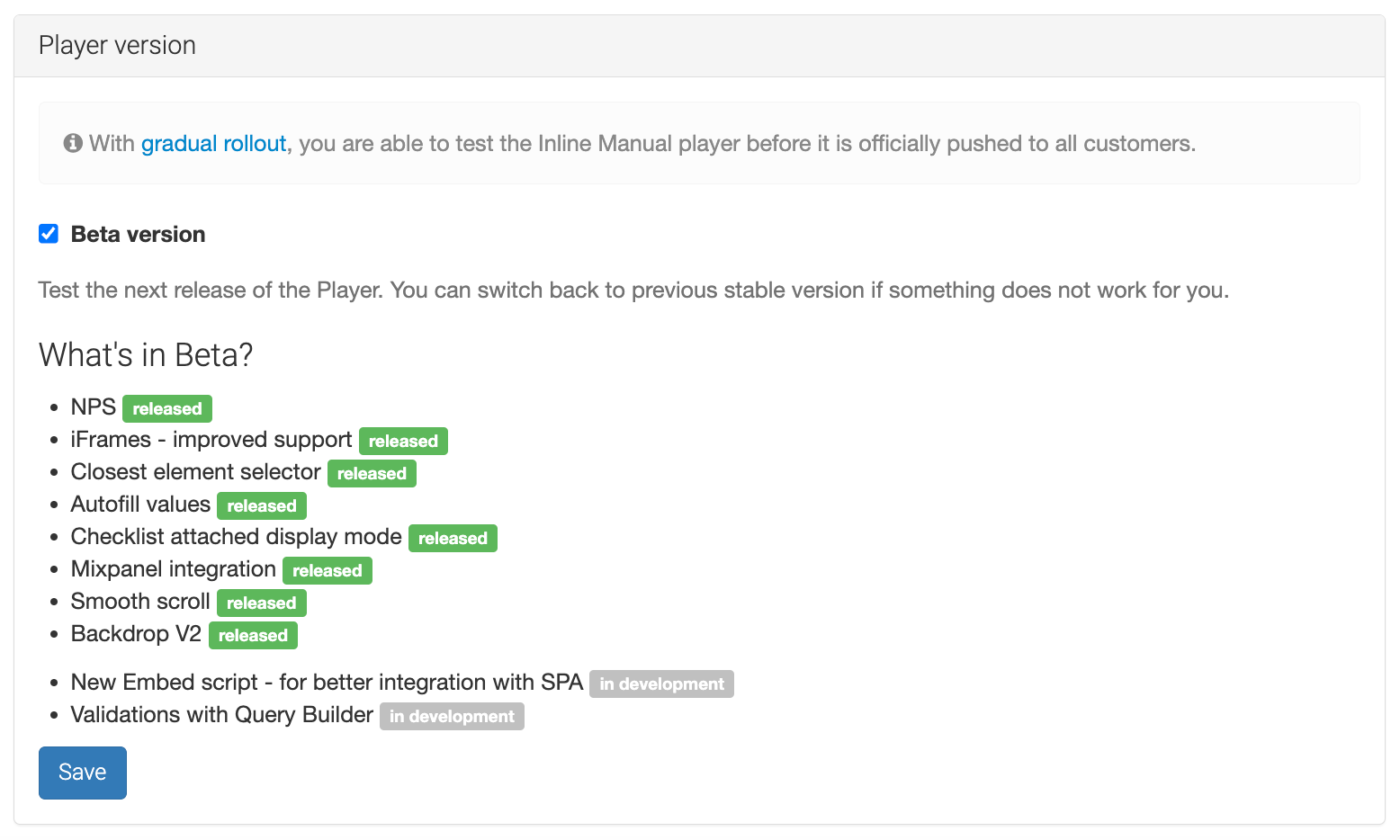Select the Closest element selector released badge
This screenshot has width=1400, height=840.
pyautogui.click(x=372, y=474)
